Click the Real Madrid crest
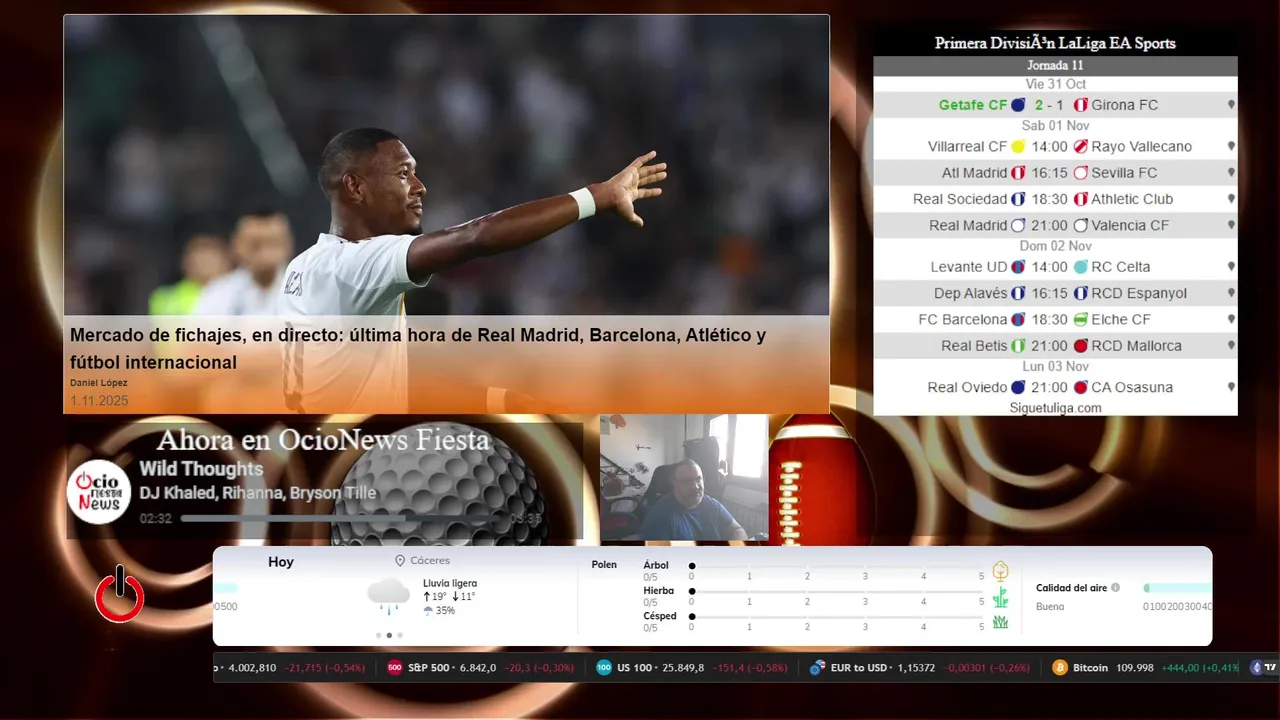Image resolution: width=1280 pixels, height=720 pixels. [1018, 226]
